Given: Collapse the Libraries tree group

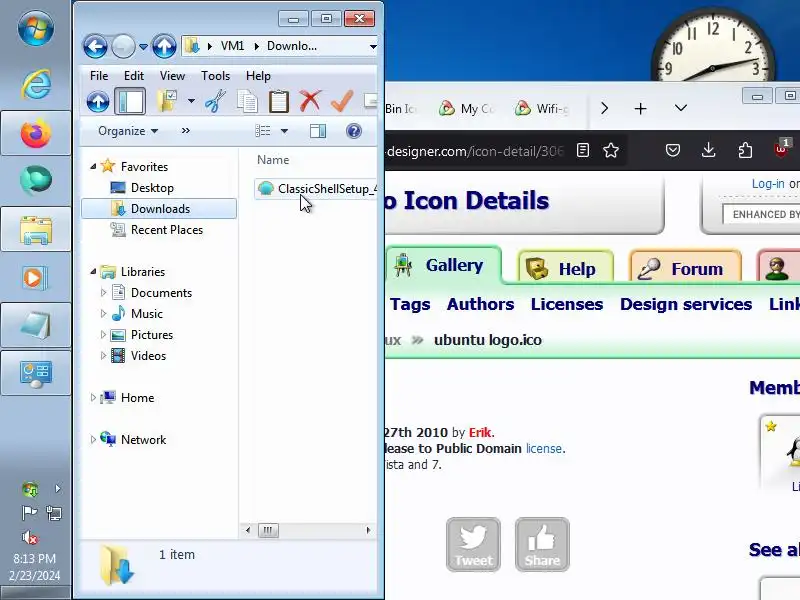Looking at the screenshot, I should tap(93, 271).
